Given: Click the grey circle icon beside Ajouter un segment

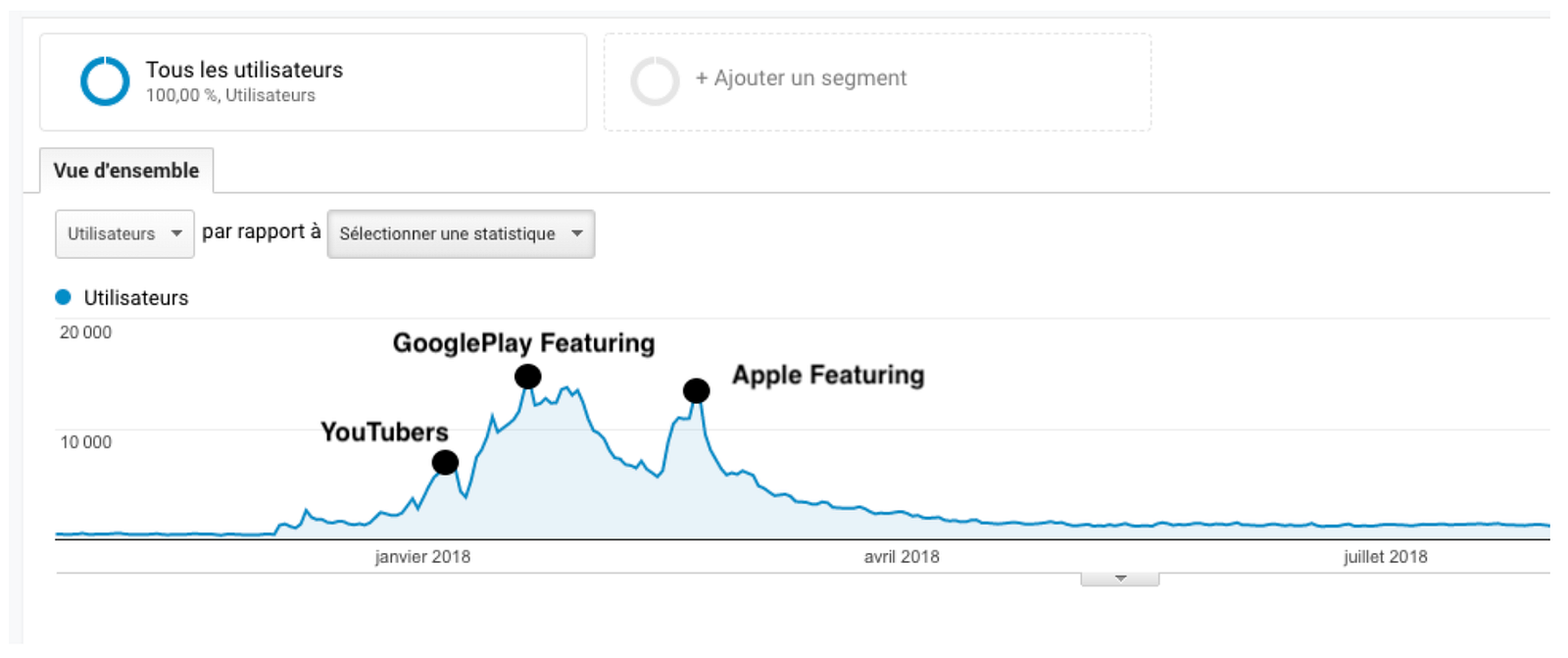Looking at the screenshot, I should pos(655,81).
